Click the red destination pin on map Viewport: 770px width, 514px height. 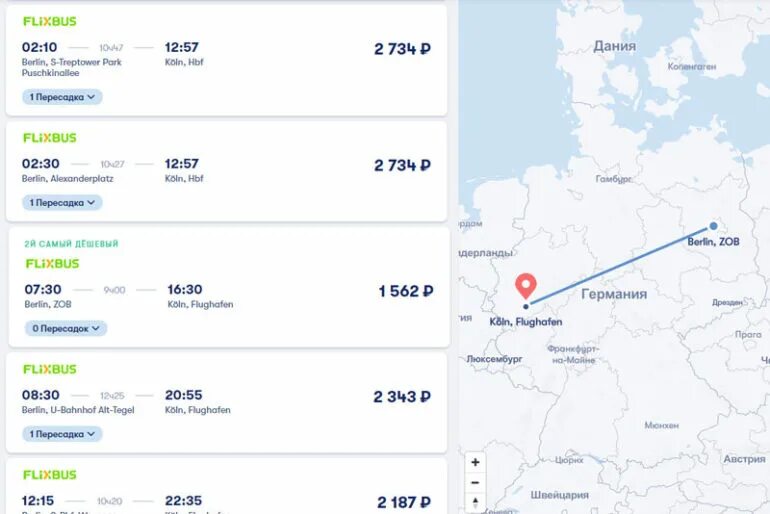525,286
